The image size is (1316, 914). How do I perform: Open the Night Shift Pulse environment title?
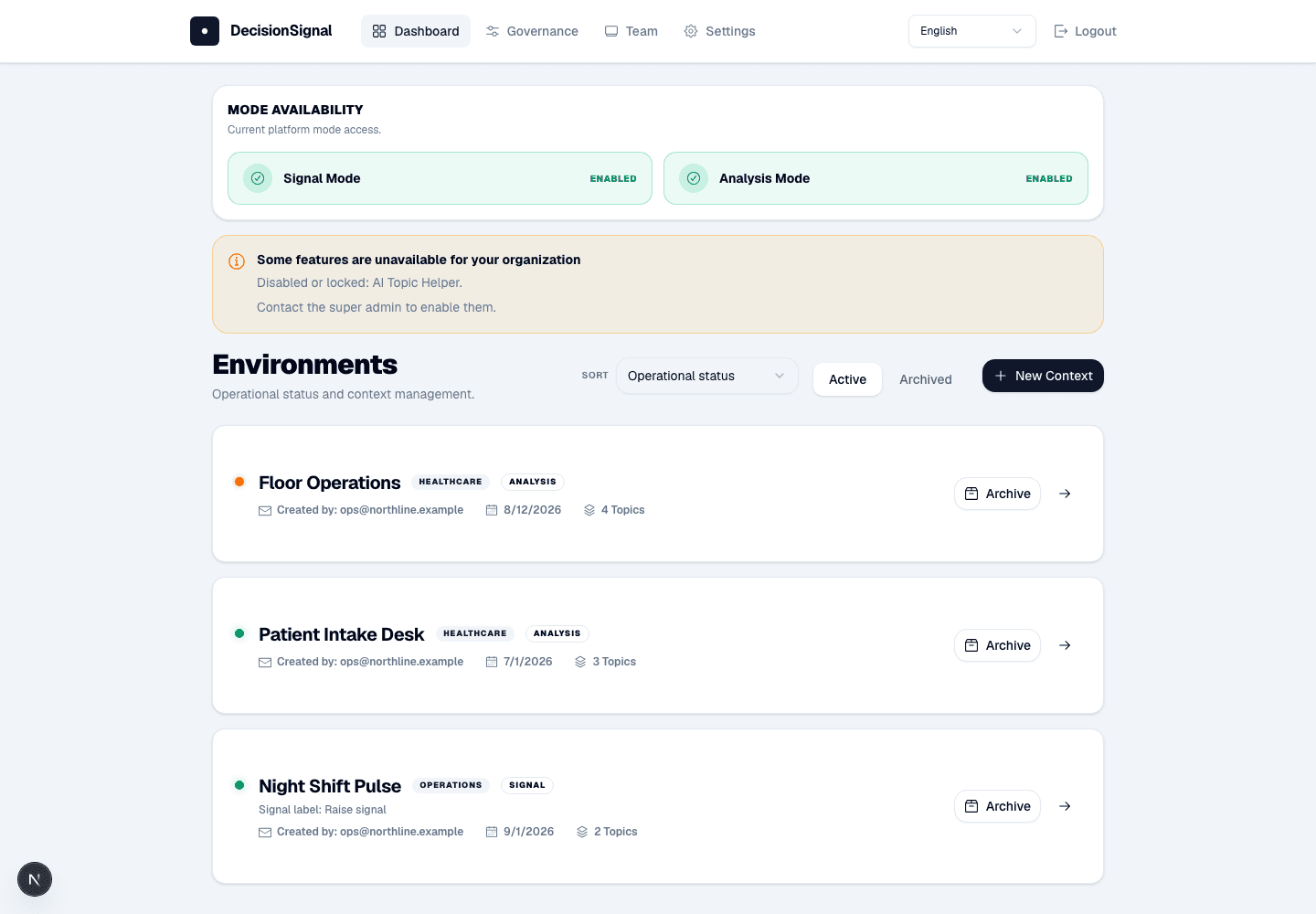330,786
